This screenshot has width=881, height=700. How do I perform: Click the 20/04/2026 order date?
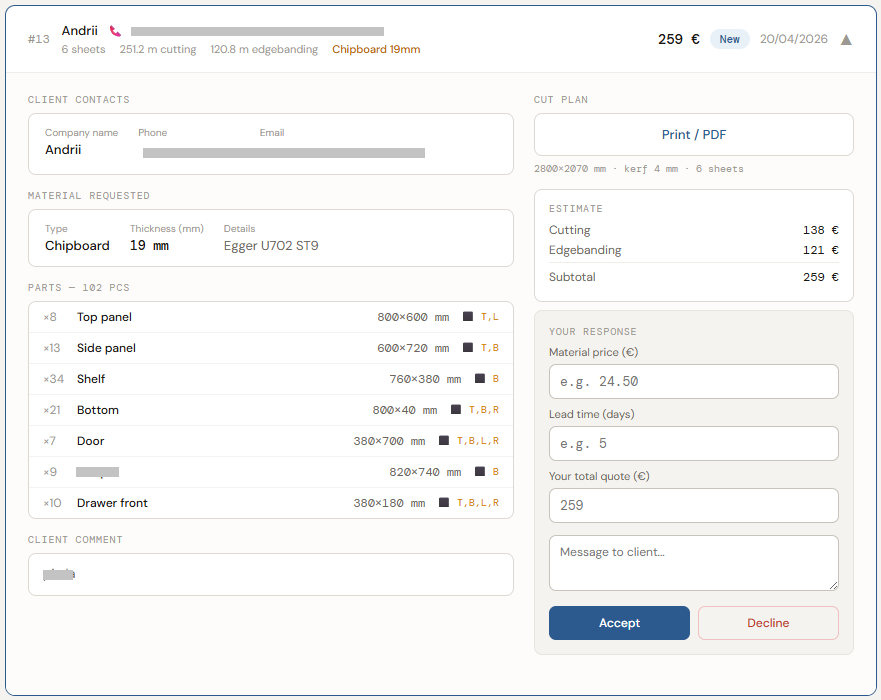click(x=793, y=39)
